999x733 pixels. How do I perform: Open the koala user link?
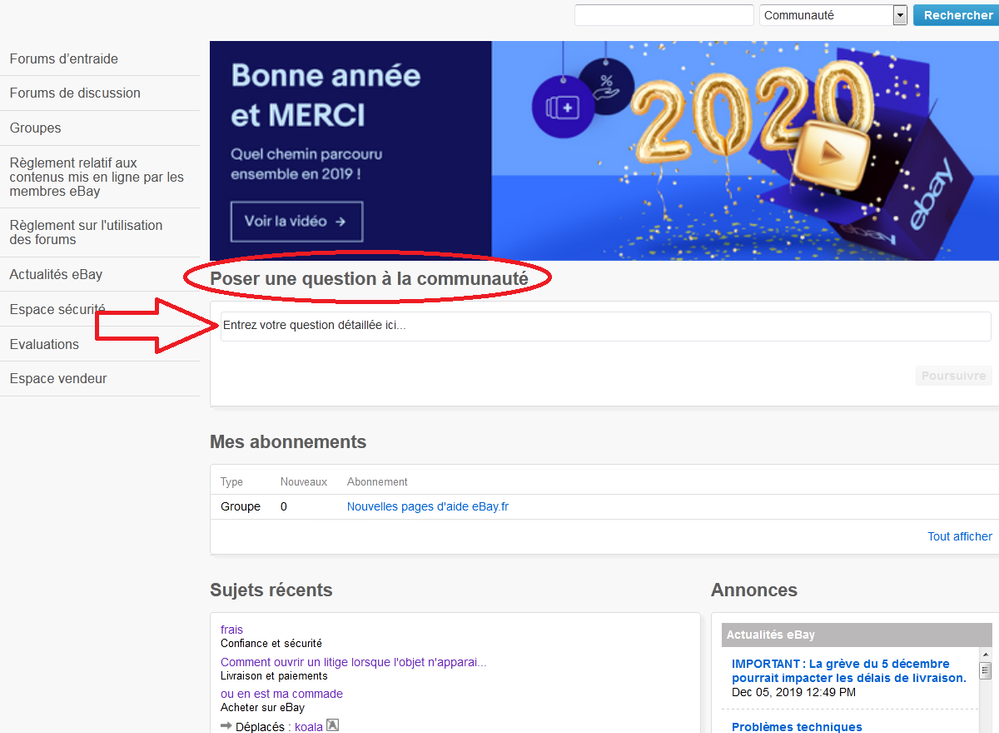pos(308,727)
